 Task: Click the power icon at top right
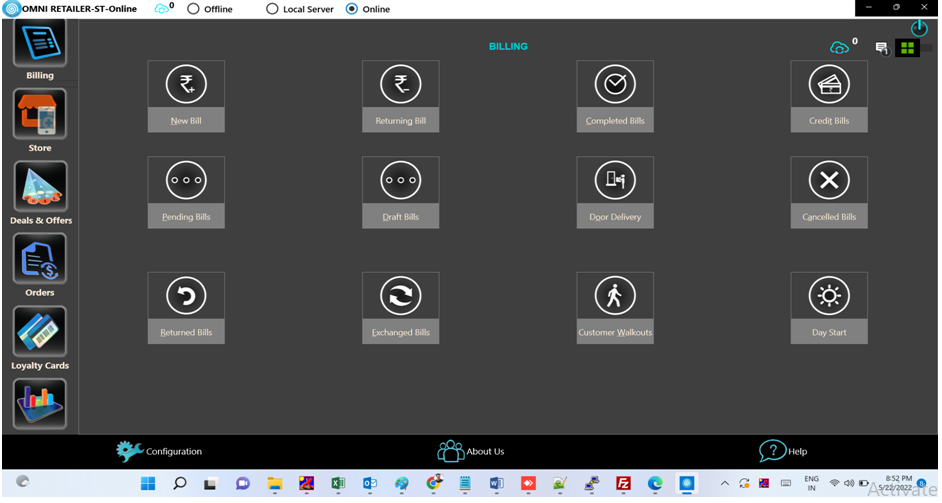pyautogui.click(x=919, y=28)
